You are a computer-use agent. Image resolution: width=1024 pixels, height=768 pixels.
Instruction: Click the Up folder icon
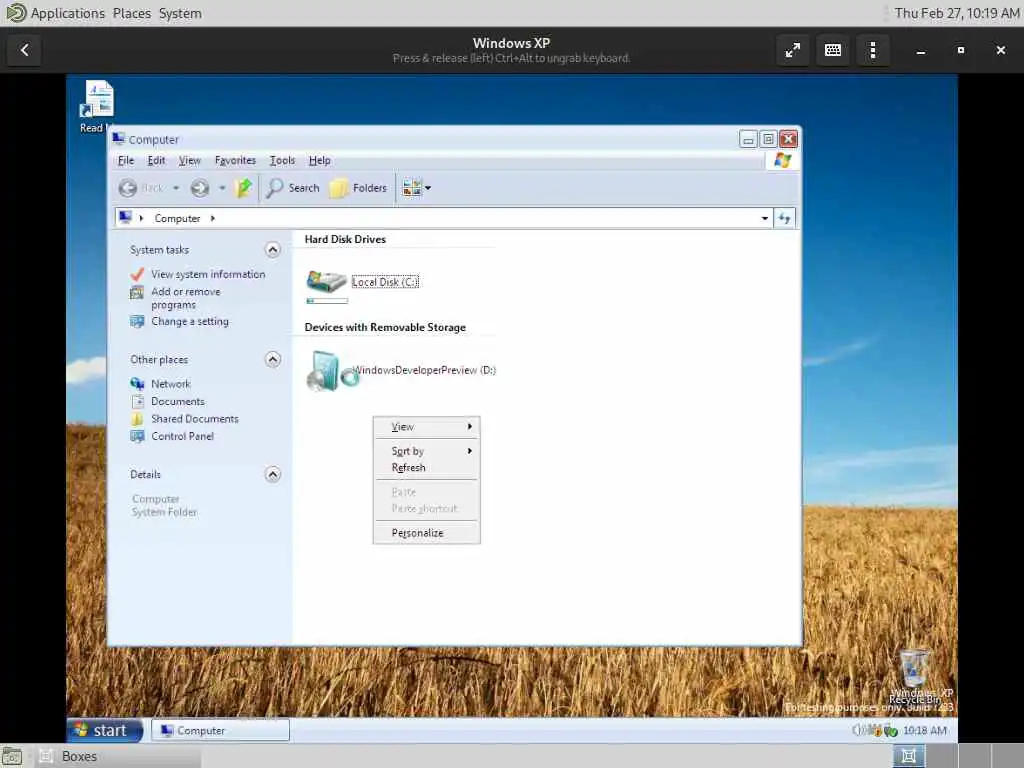point(244,188)
